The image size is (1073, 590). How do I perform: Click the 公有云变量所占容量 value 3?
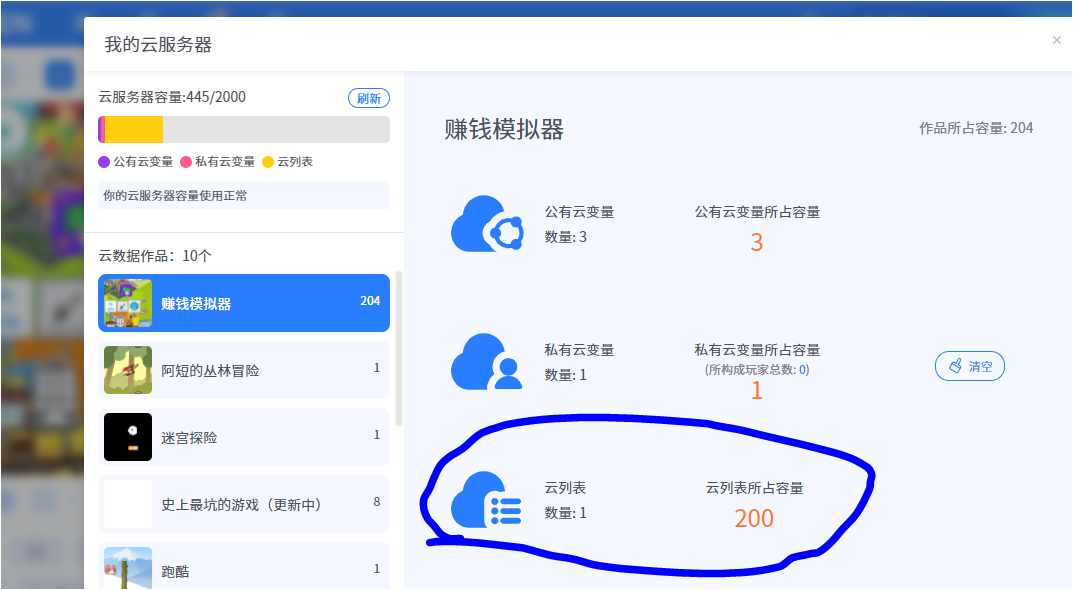point(756,242)
